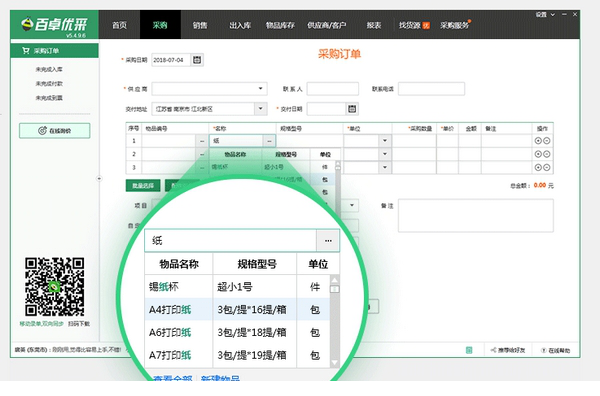Click row 1 备注 cell
600x396 pixels.
(x=506, y=141)
